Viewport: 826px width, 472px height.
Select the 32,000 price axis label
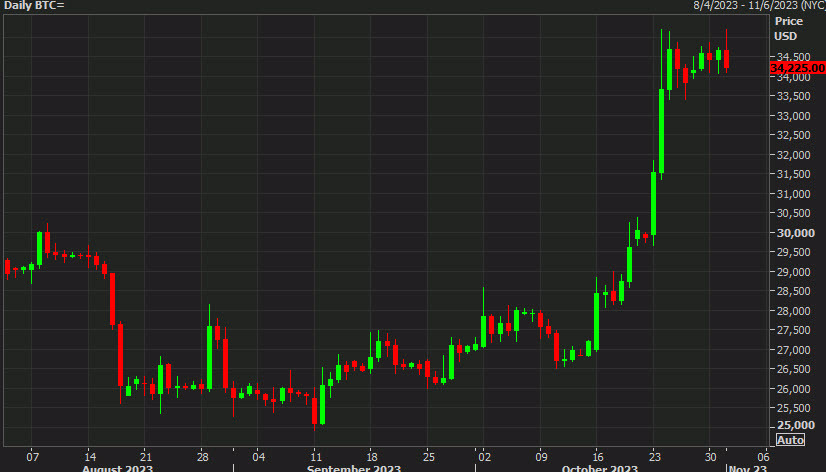point(793,155)
